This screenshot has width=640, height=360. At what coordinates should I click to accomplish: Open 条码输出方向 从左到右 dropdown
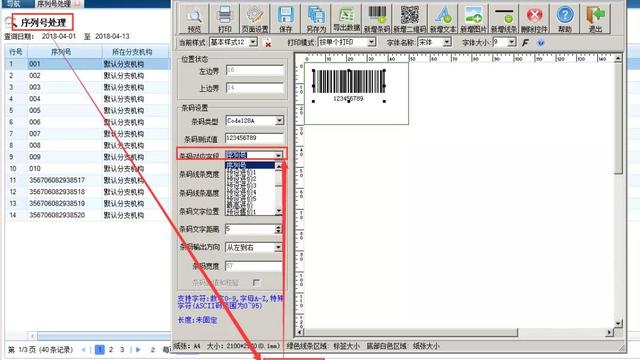278,247
